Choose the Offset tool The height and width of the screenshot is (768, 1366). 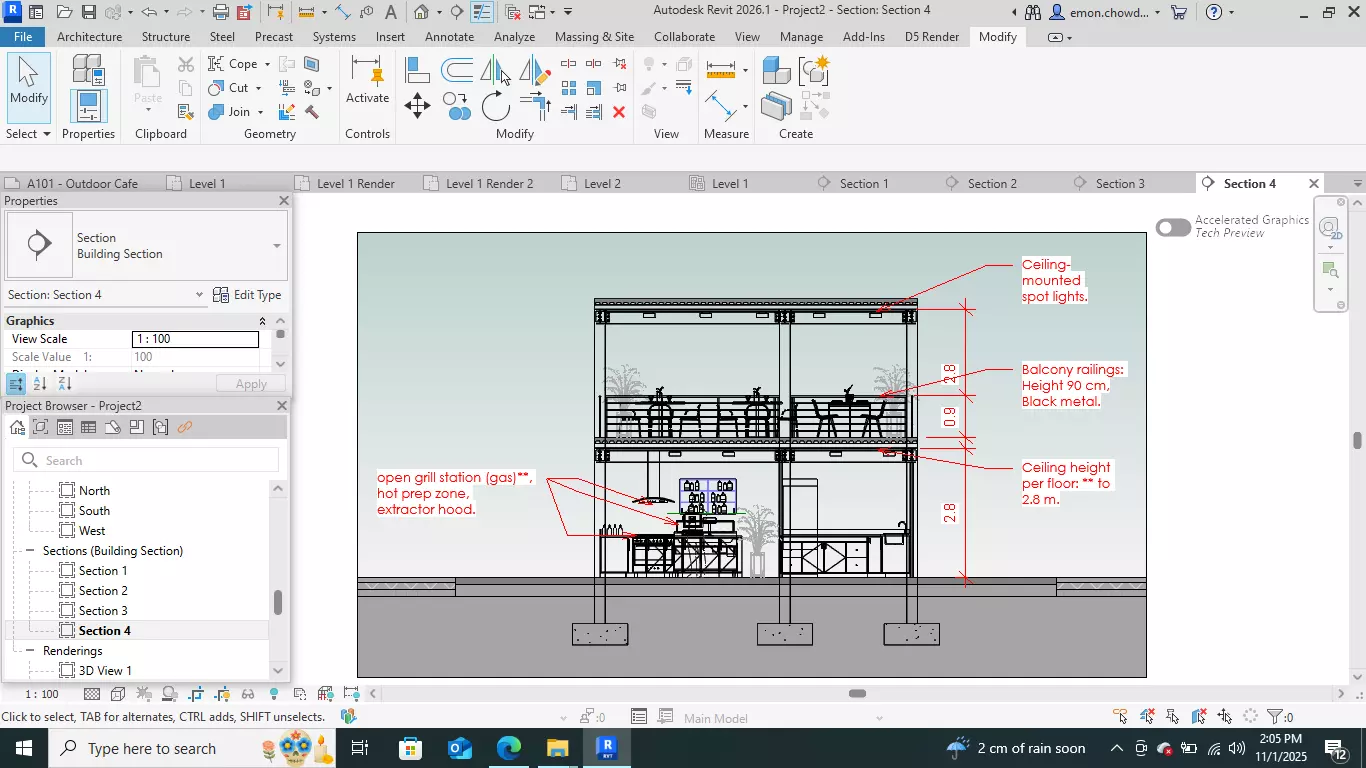(457, 70)
